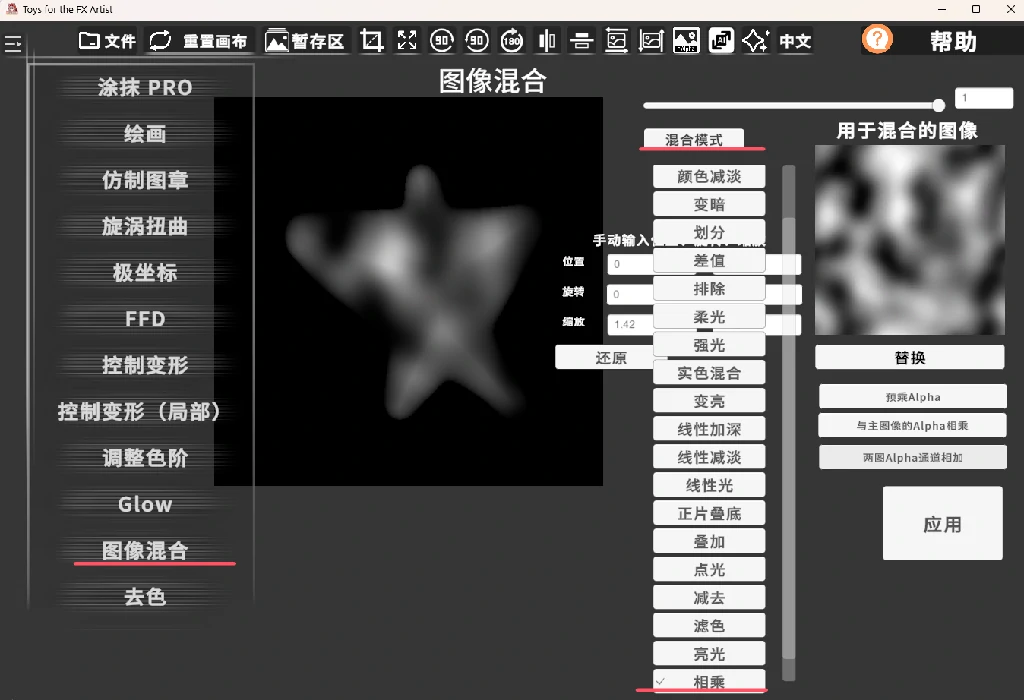
Task: Toggle 两图Alpha通道相加 option
Action: point(912,457)
